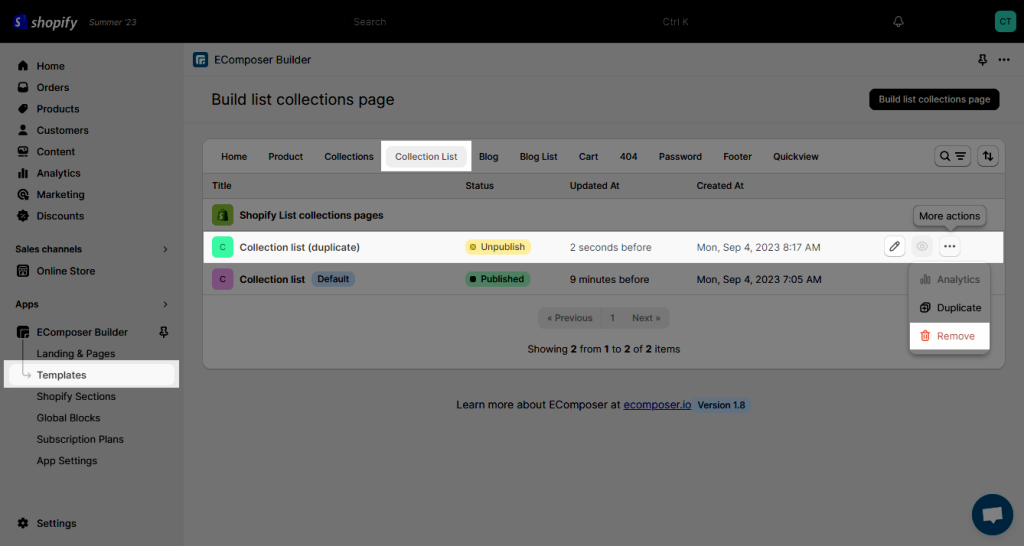Switch to the Footer tab
The height and width of the screenshot is (546, 1024).
[737, 157]
